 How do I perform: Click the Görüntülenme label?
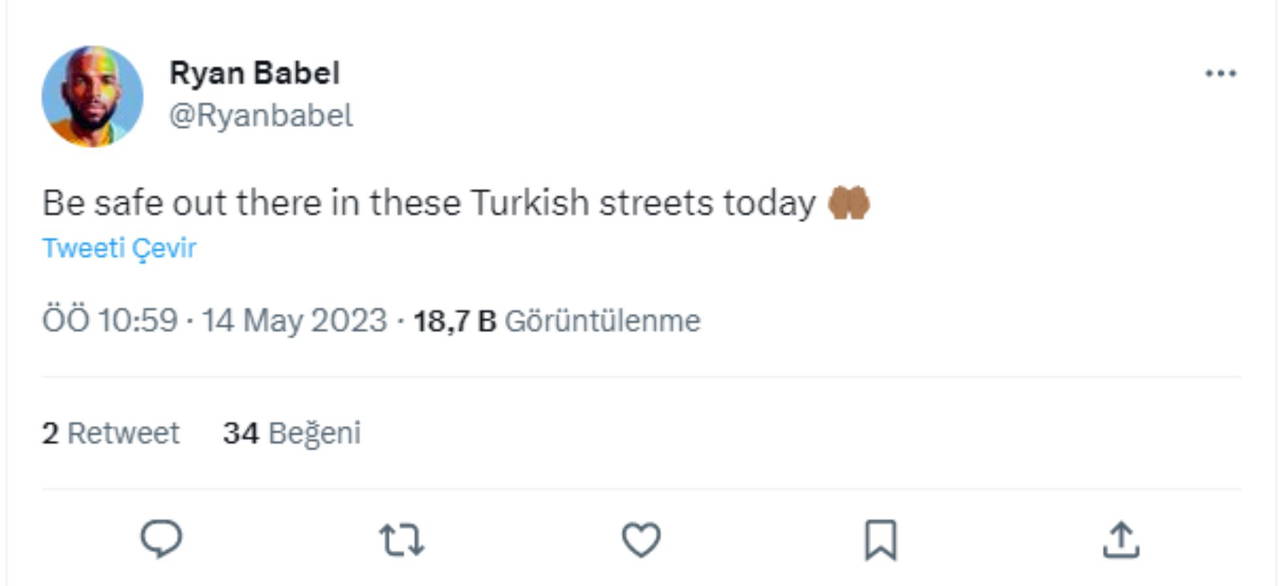tap(602, 321)
